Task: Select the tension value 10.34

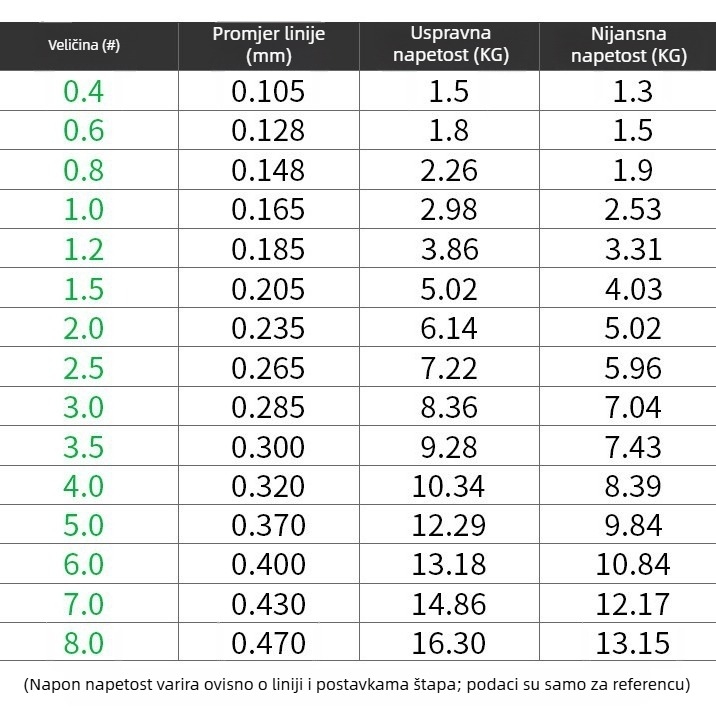Action: [x=448, y=486]
